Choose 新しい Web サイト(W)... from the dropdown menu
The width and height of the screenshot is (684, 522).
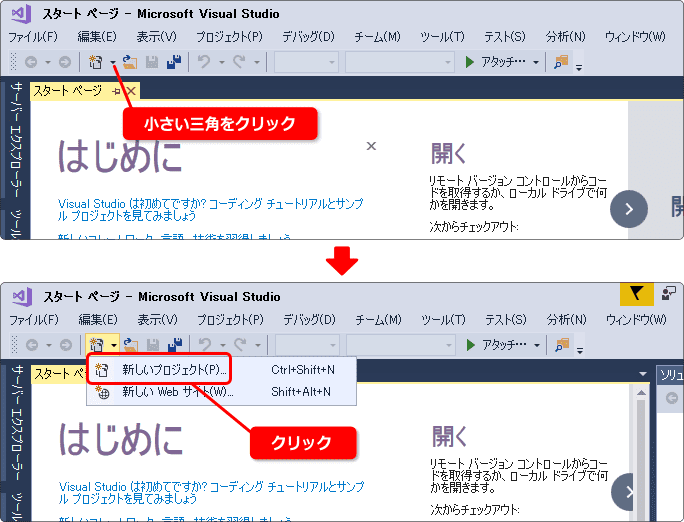tap(222, 392)
